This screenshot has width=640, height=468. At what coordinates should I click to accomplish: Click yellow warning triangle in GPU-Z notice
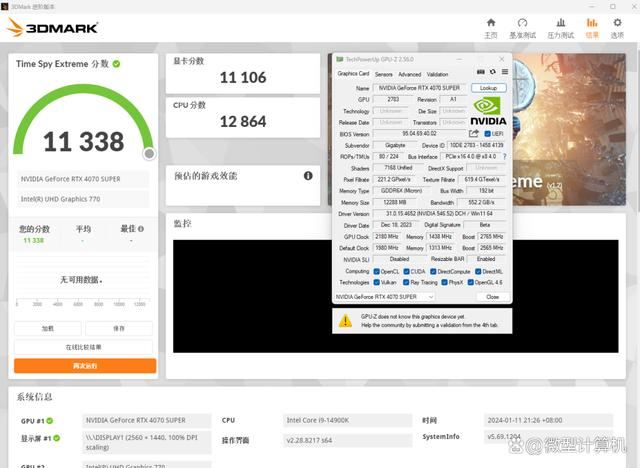(x=345, y=321)
